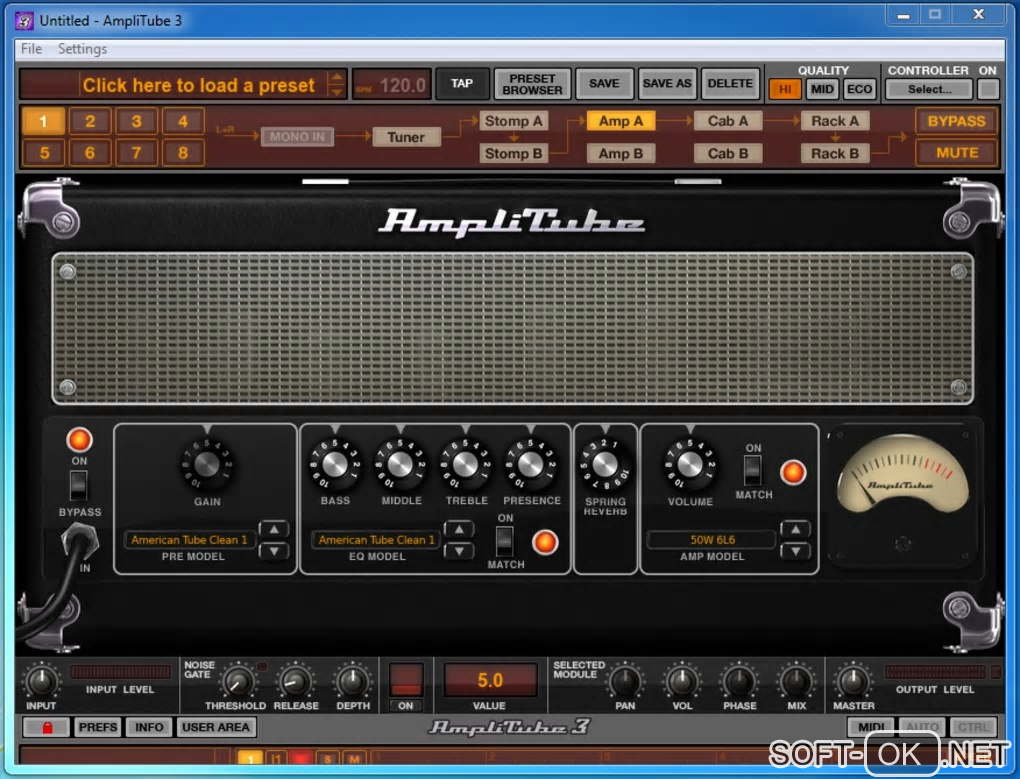The image size is (1020, 779).
Task: Click the AmpliTube app icon in title bar
Action: point(25,21)
